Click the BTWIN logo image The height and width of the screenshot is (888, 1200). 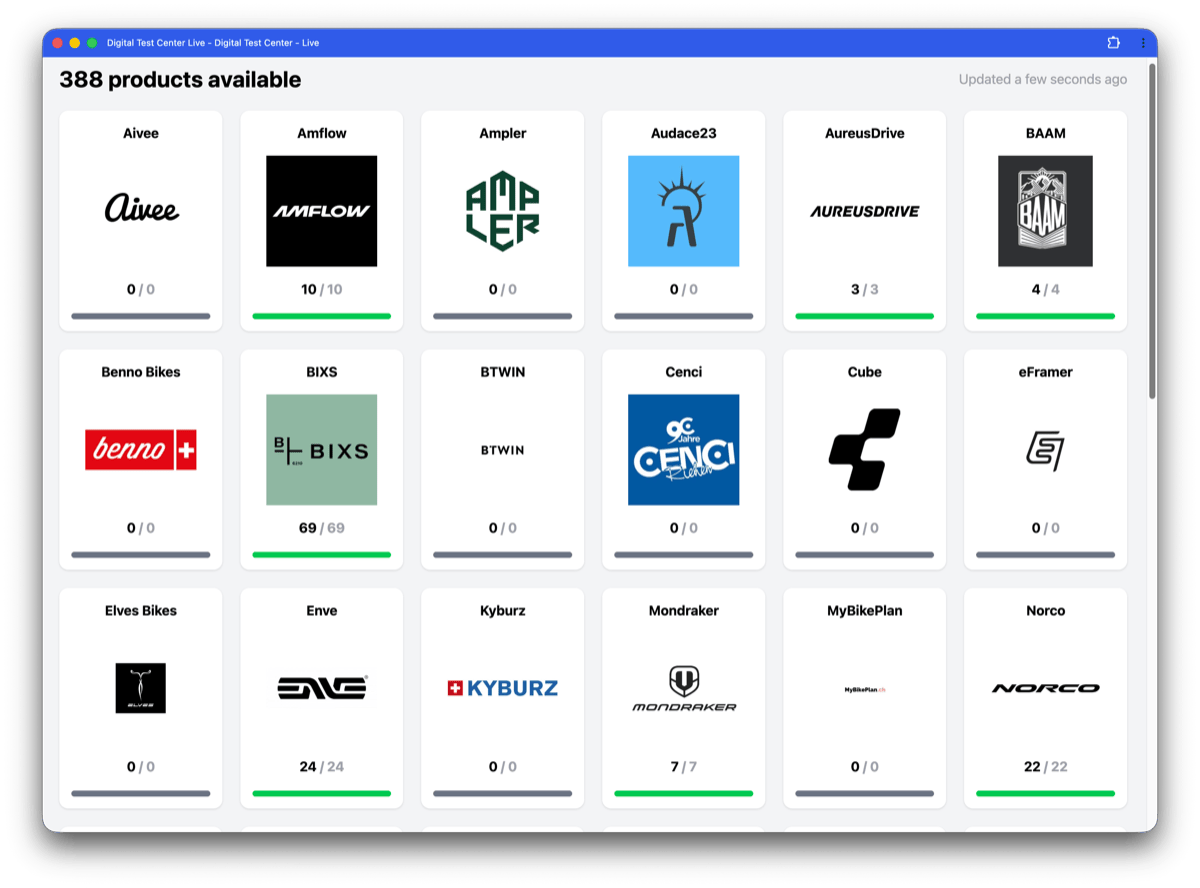(503, 450)
